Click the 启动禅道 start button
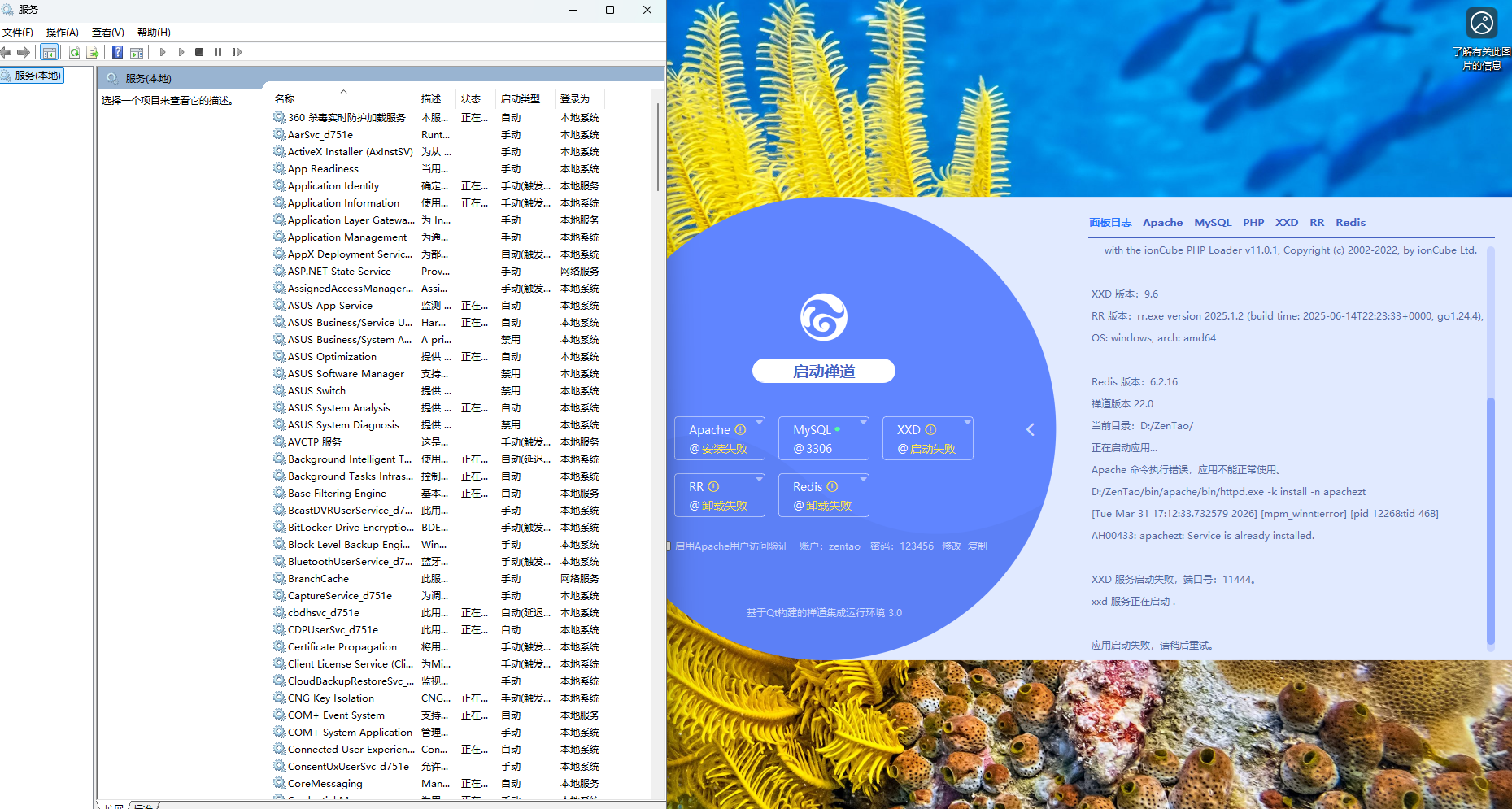The image size is (1512, 809). tap(824, 371)
